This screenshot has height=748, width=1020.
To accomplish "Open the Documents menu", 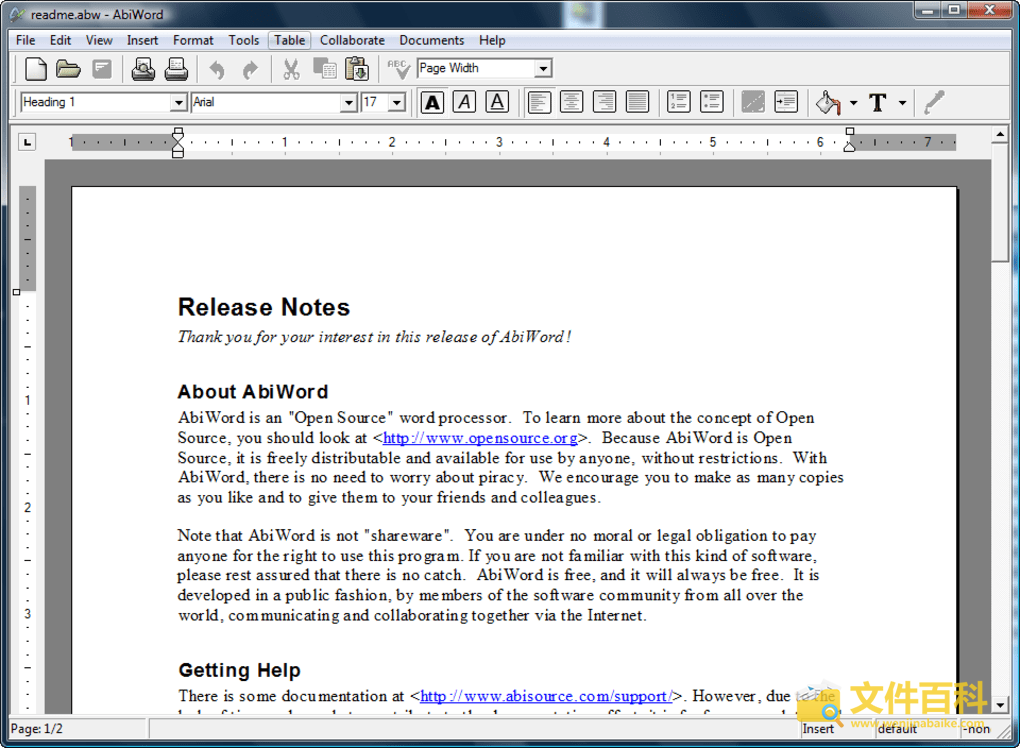I will tap(432, 40).
